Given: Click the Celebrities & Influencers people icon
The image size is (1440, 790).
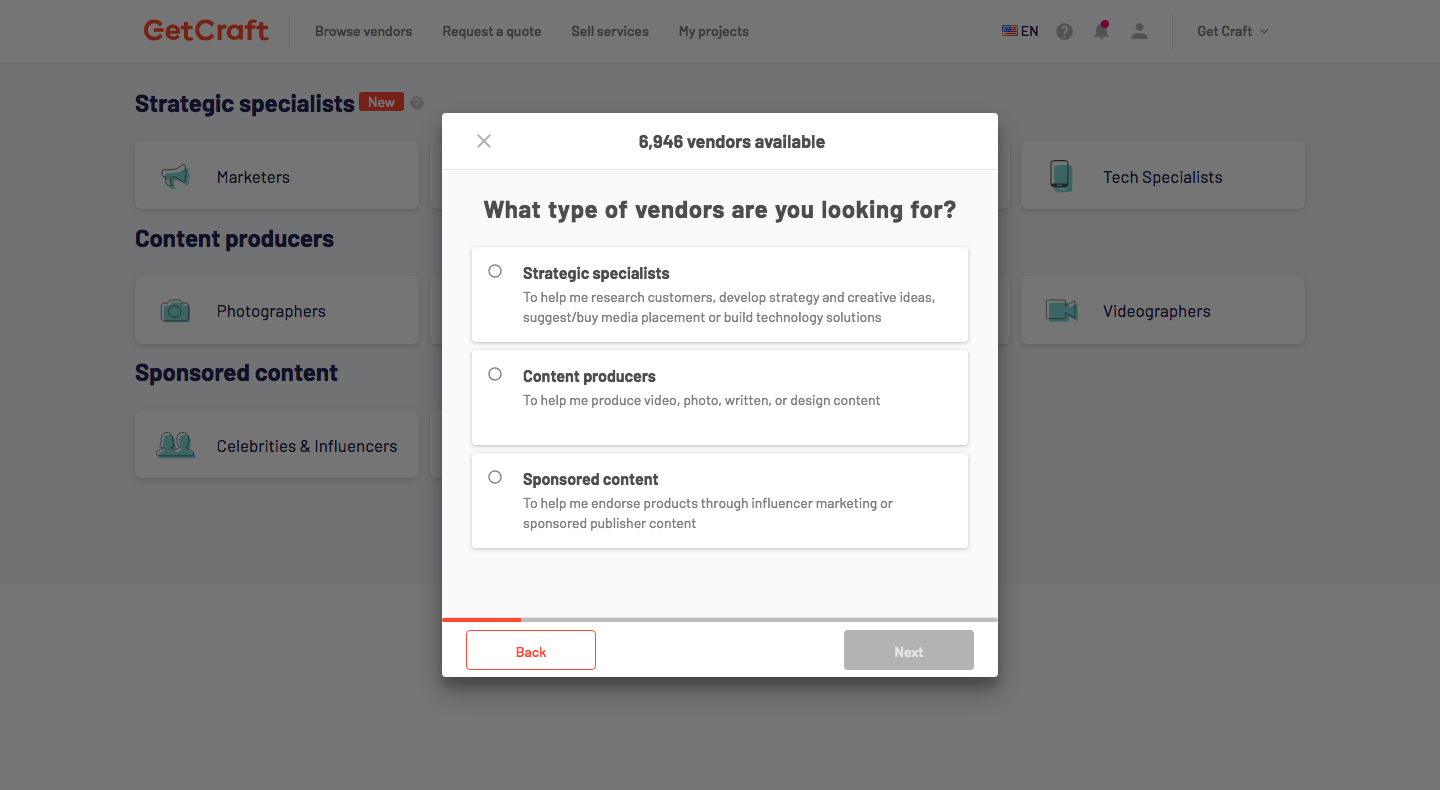Looking at the screenshot, I should coord(175,445).
